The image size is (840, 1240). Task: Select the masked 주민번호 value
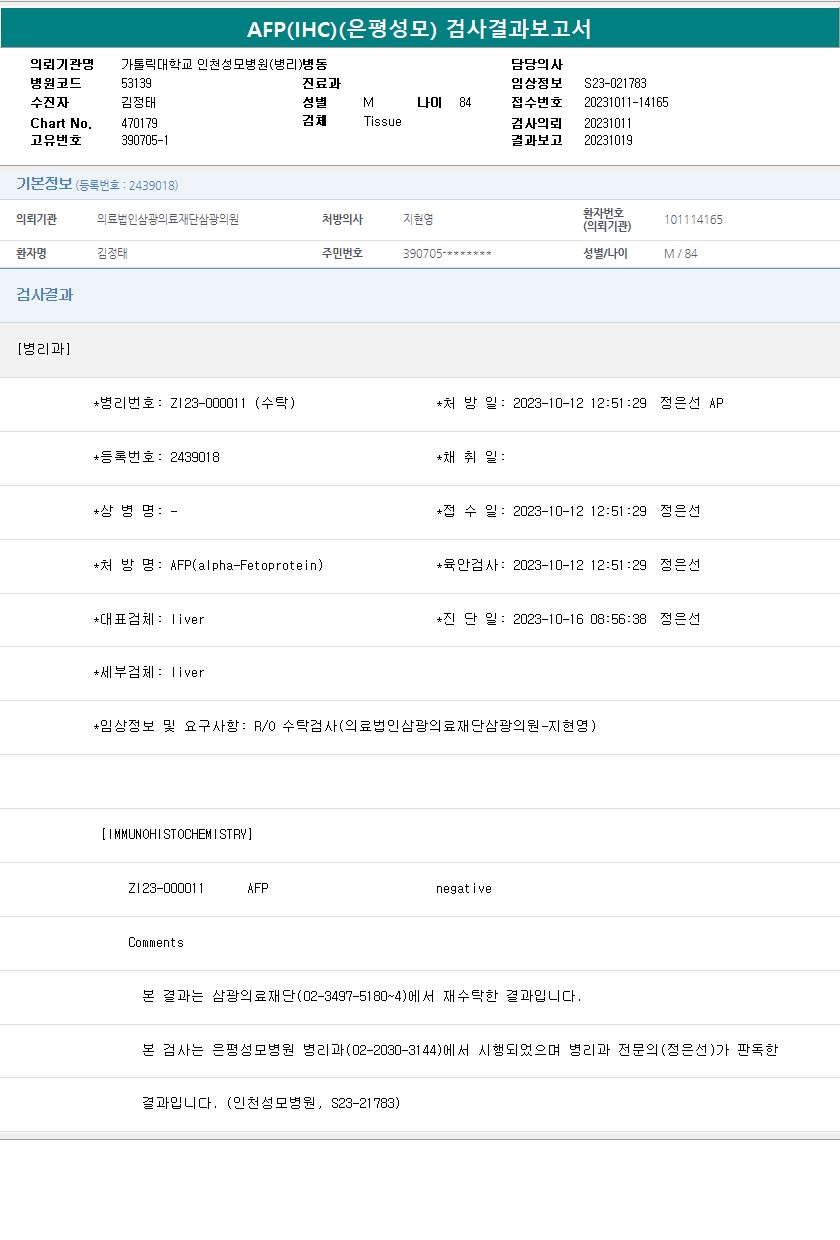point(447,254)
